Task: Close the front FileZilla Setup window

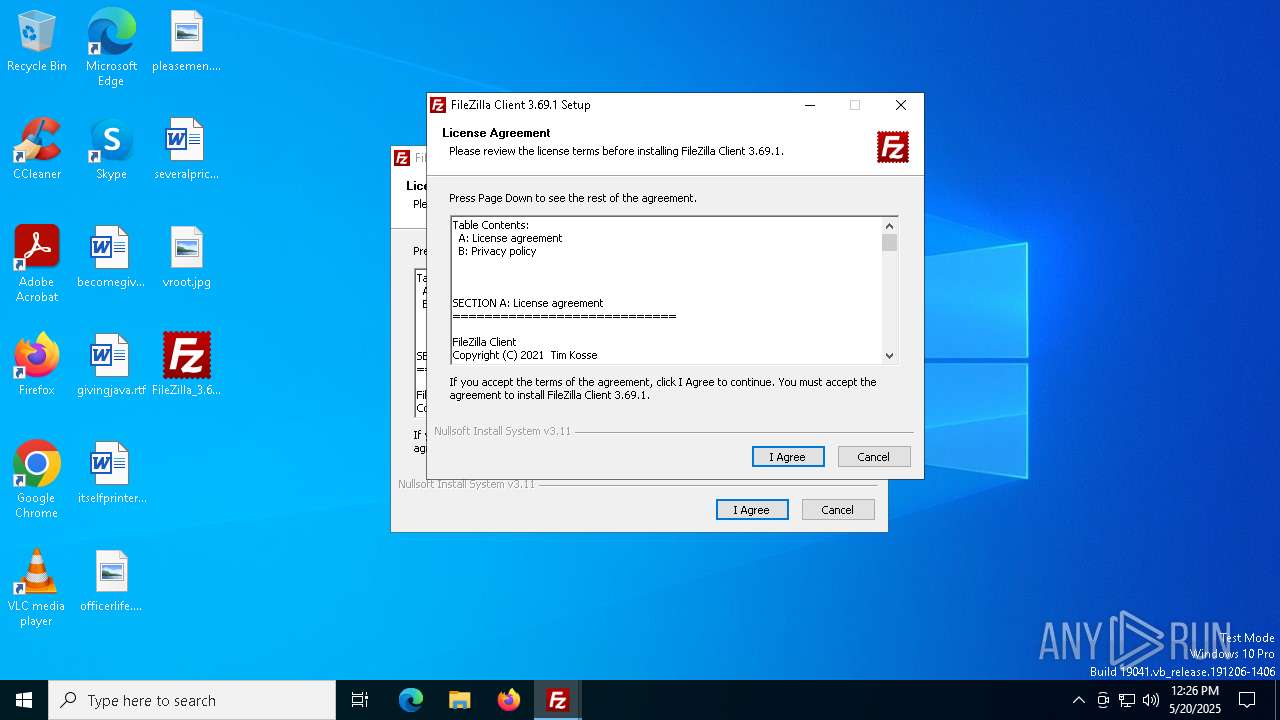Action: click(901, 105)
